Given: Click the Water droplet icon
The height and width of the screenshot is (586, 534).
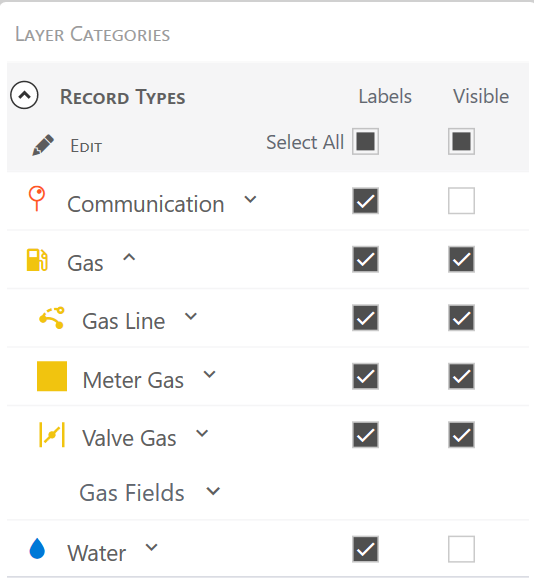Looking at the screenshot, I should coord(37,549).
